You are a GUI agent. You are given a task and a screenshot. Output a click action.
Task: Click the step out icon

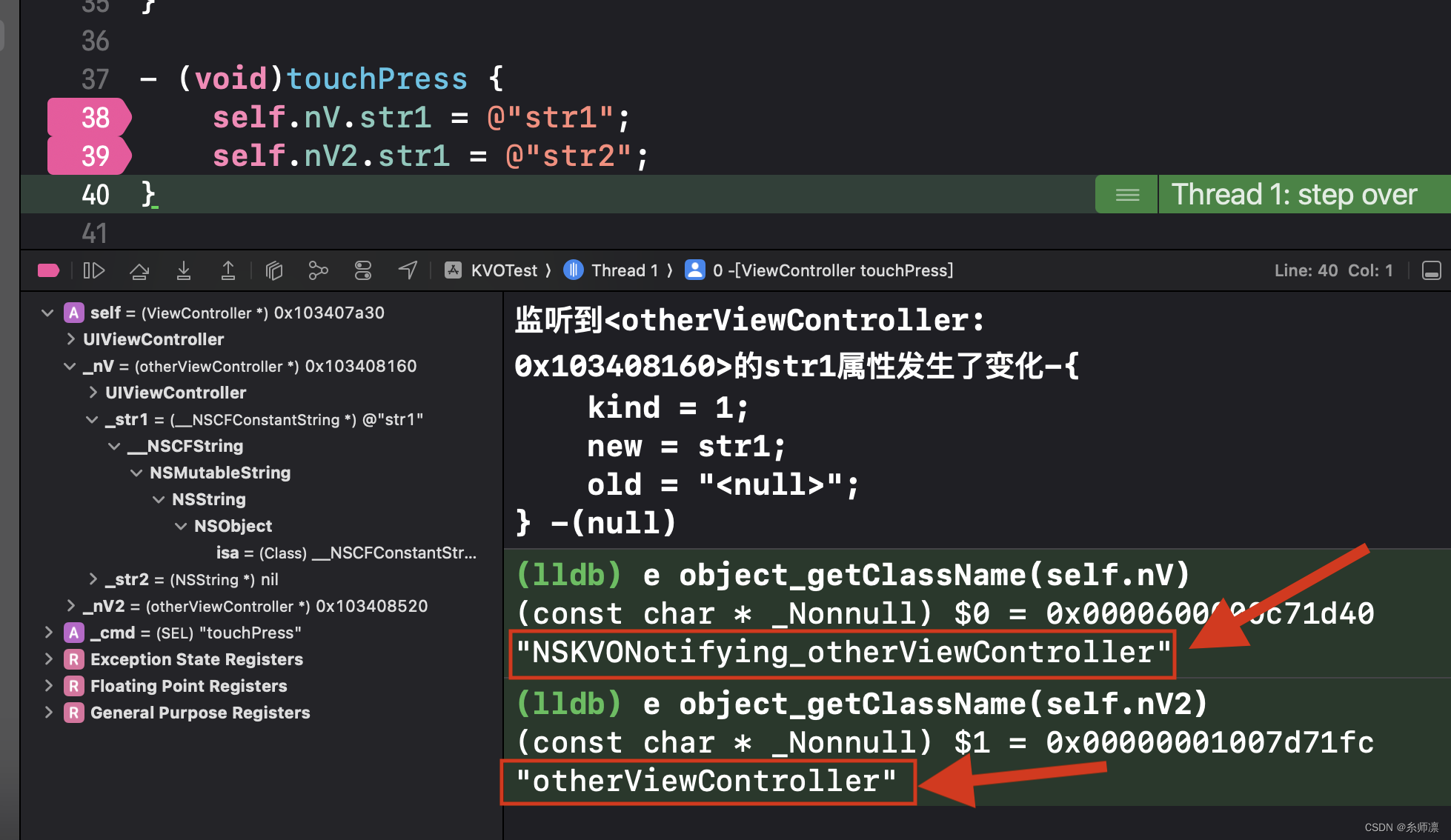228,270
